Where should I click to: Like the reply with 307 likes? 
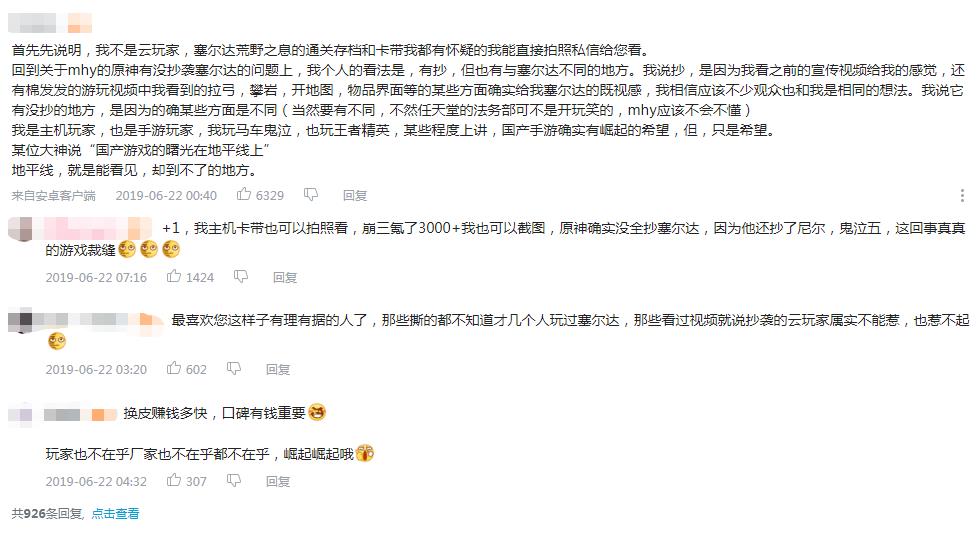[174, 481]
